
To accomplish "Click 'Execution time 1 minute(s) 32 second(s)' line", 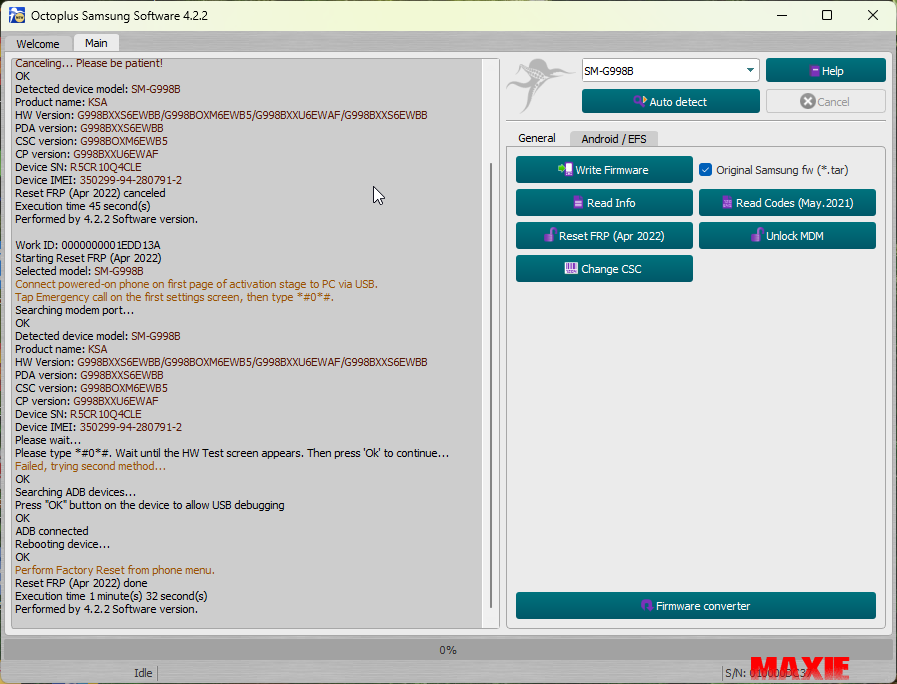I will (x=111, y=596).
